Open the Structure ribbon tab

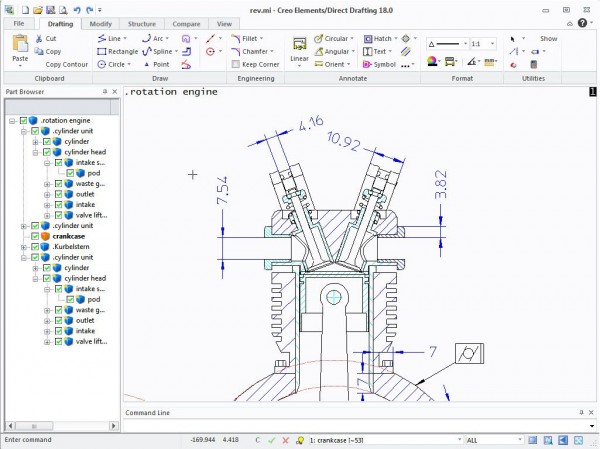[x=142, y=22]
